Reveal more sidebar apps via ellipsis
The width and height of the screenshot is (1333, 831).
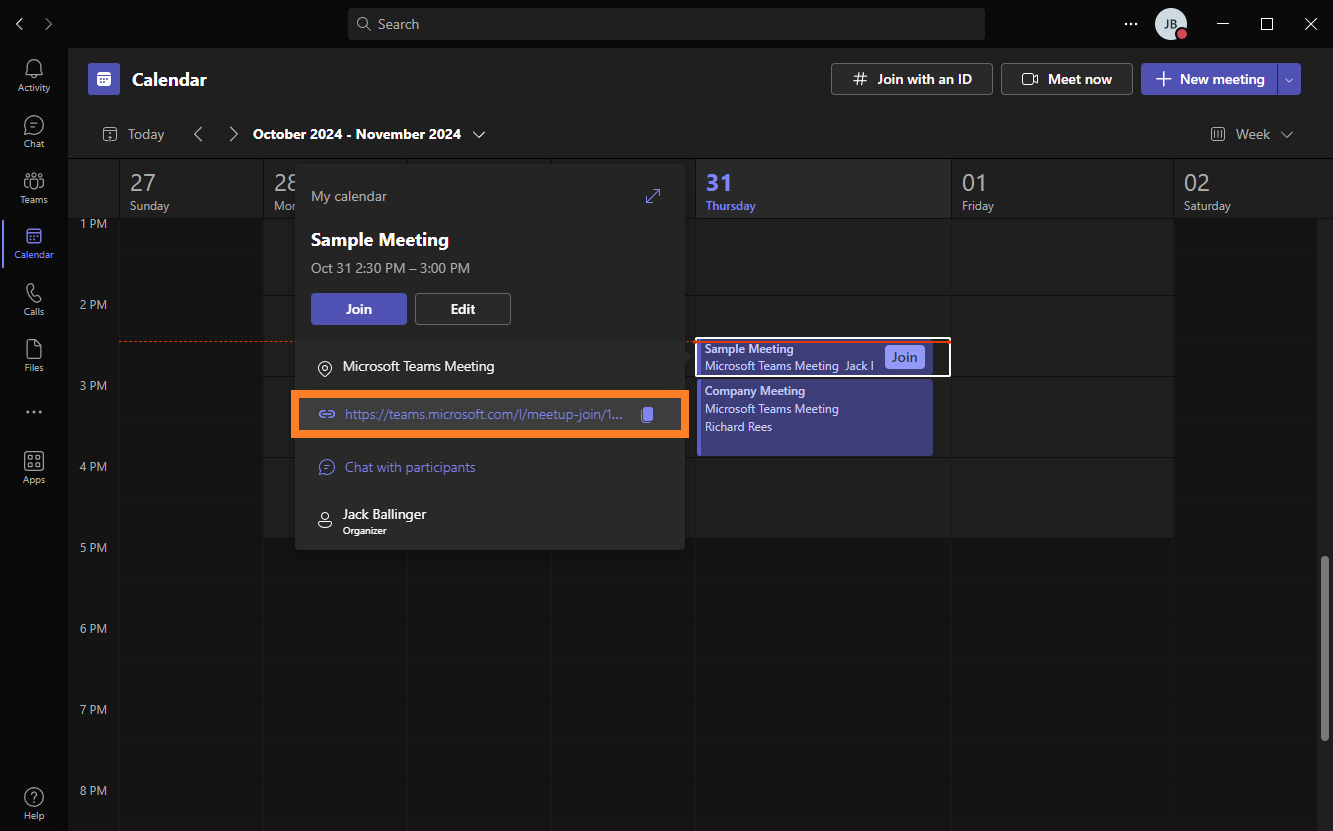point(33,411)
